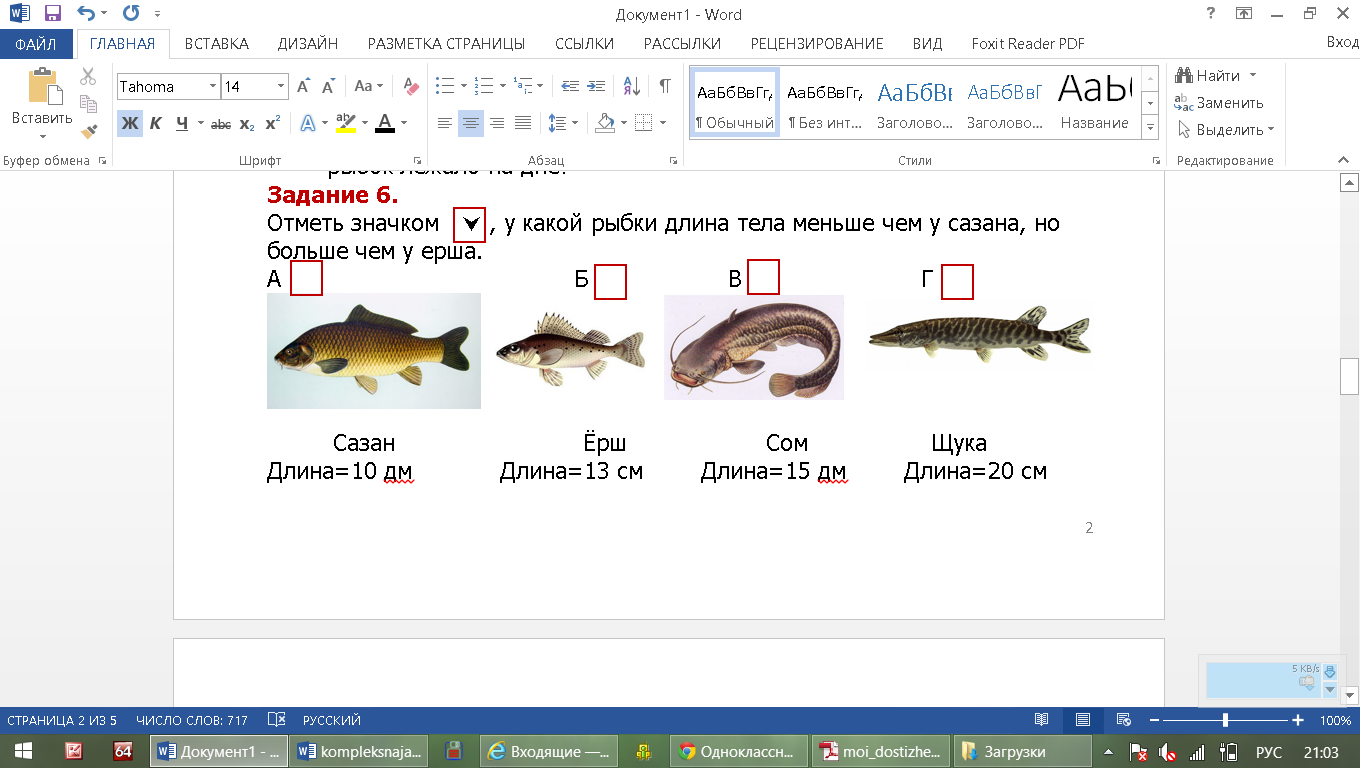
Task: Open Загрузки folder in taskbar
Action: point(1021,751)
